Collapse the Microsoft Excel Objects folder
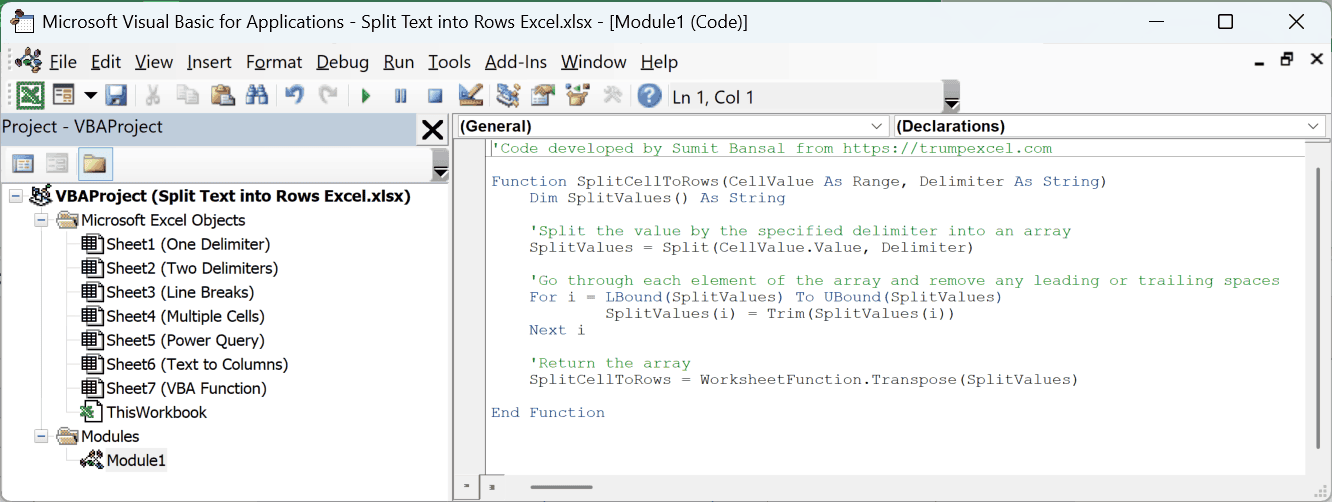 tap(41, 220)
